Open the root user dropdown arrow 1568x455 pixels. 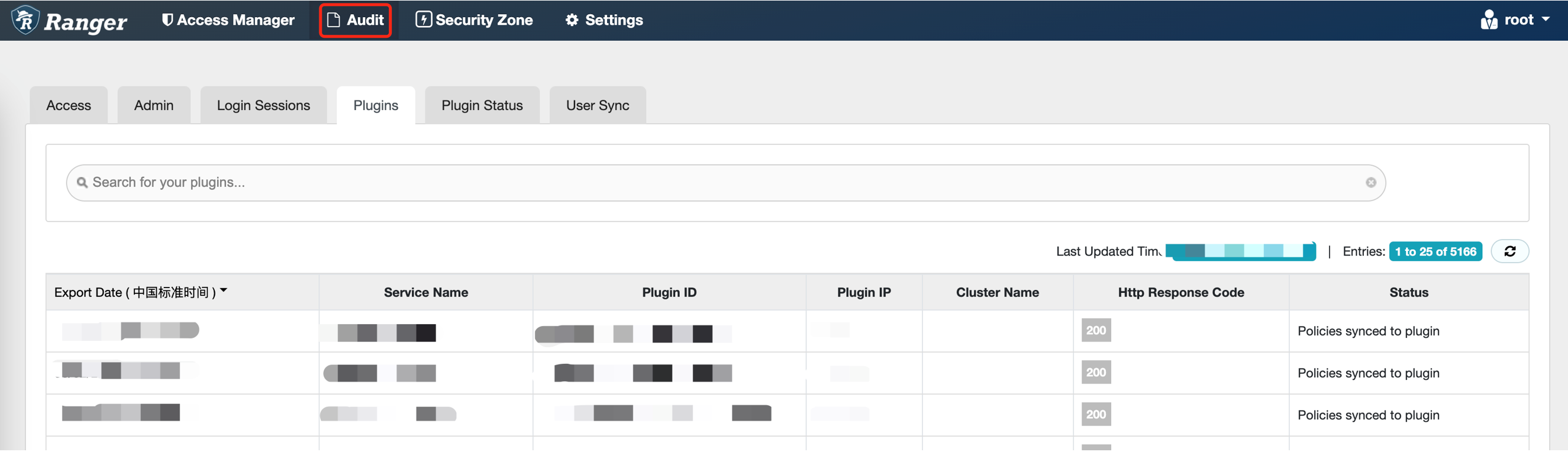tap(1546, 20)
